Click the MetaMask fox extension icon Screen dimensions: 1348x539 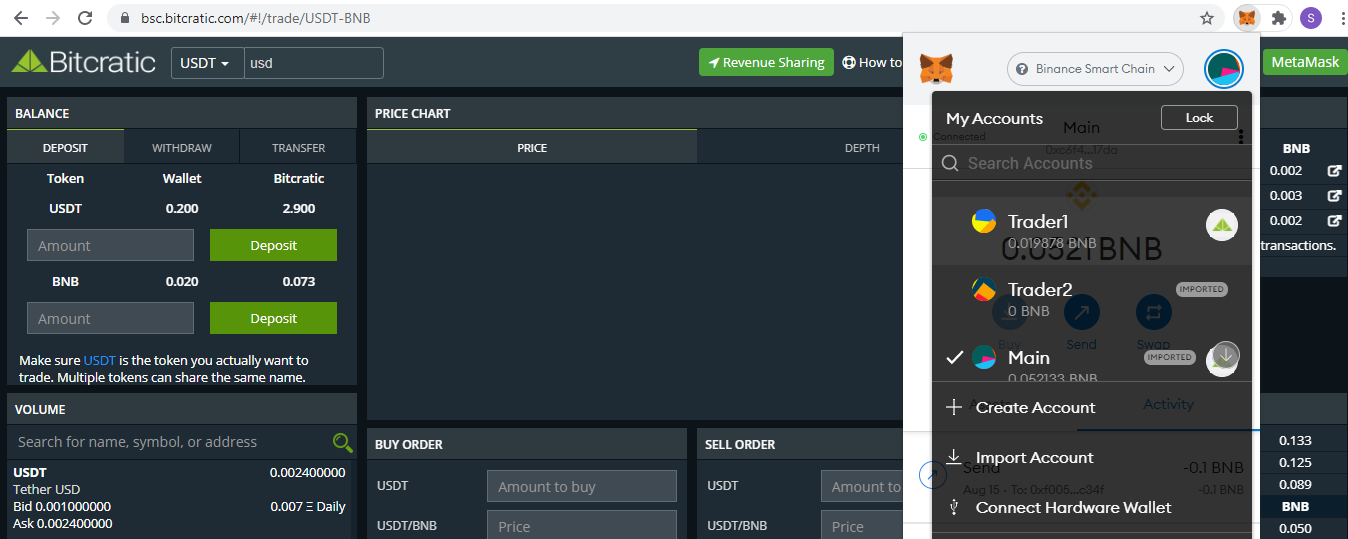coord(1247,18)
